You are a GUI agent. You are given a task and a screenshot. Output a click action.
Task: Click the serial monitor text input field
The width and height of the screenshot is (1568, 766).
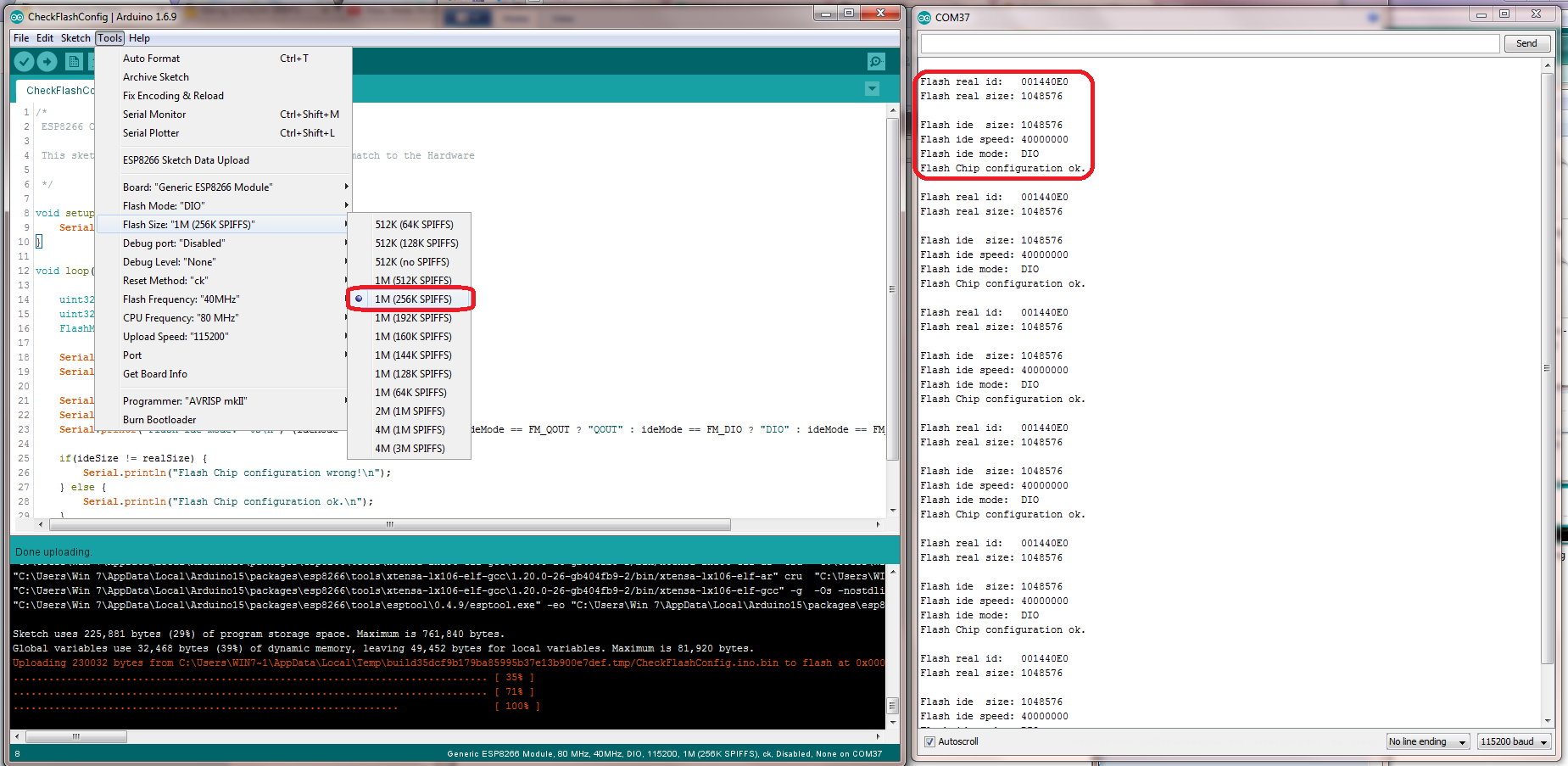1210,43
